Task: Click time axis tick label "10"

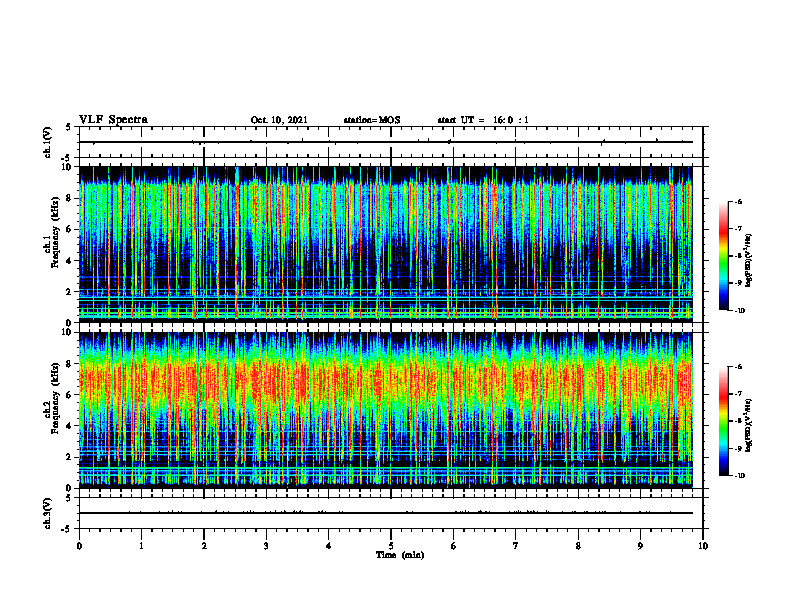Action: tap(703, 546)
